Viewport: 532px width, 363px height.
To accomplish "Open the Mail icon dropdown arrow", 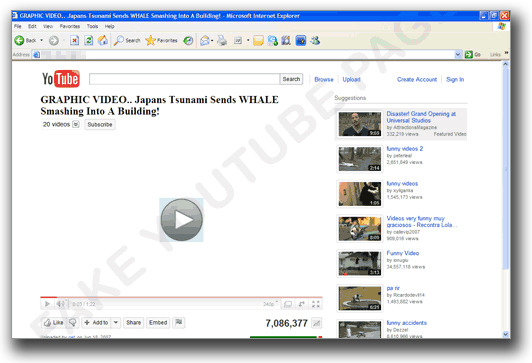I will pyautogui.click(x=212, y=41).
